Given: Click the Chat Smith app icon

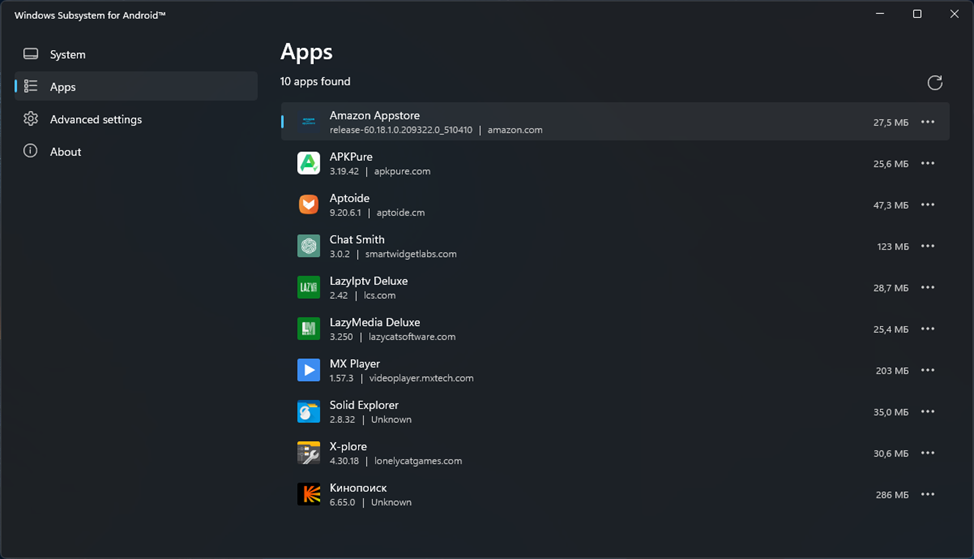Looking at the screenshot, I should click(x=309, y=246).
